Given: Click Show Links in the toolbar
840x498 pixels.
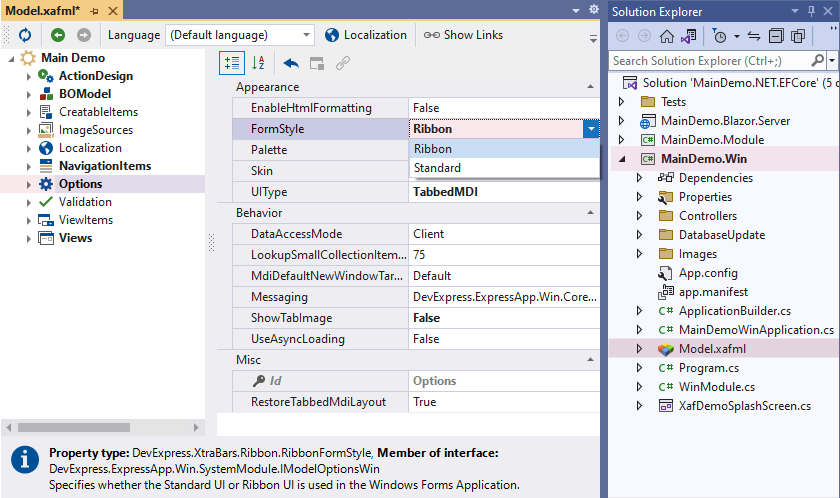Looking at the screenshot, I should point(463,35).
